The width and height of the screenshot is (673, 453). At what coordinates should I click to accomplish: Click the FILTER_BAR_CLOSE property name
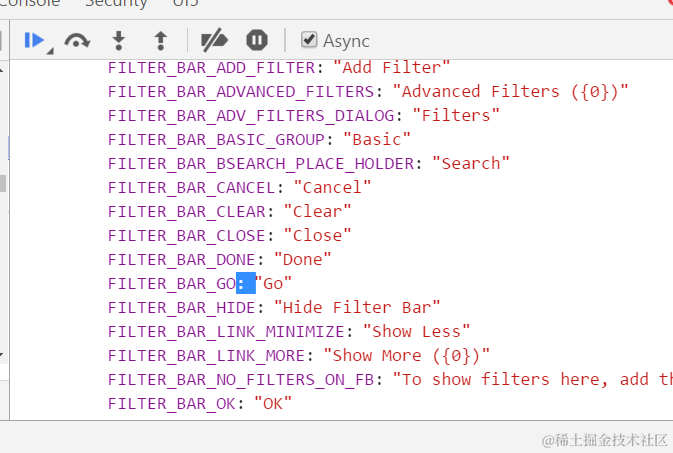[x=187, y=236]
